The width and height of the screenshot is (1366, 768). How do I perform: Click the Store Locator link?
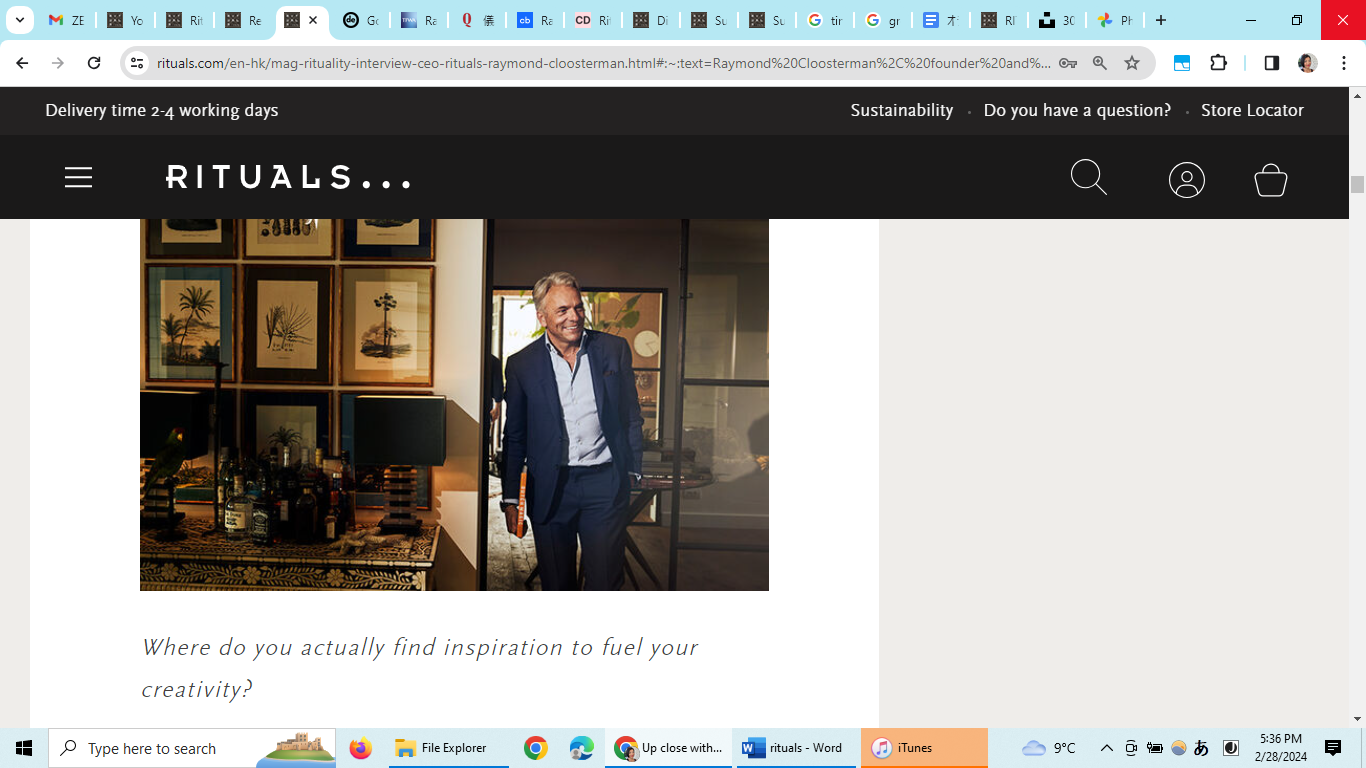1252,110
